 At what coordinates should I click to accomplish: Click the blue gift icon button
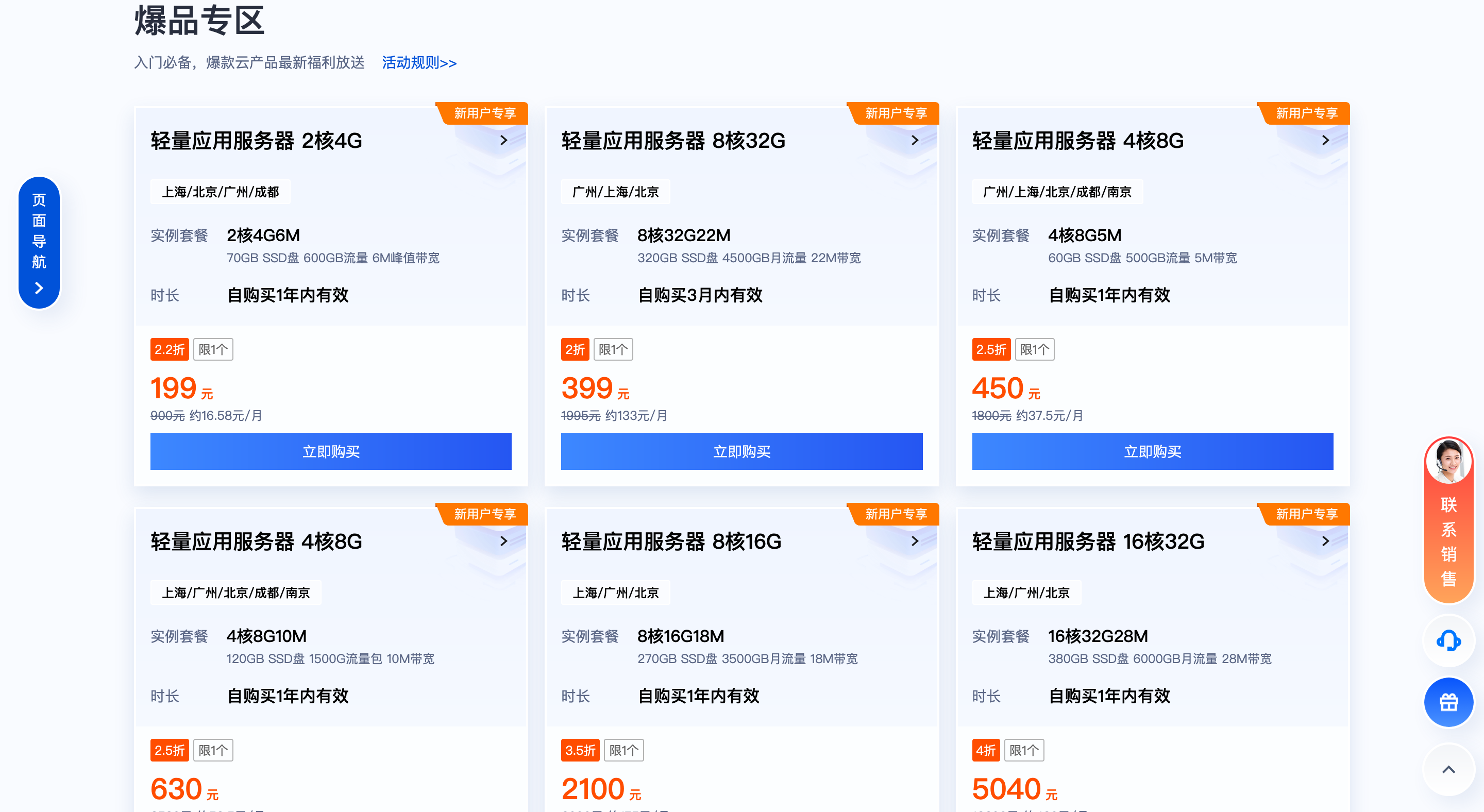[1448, 702]
